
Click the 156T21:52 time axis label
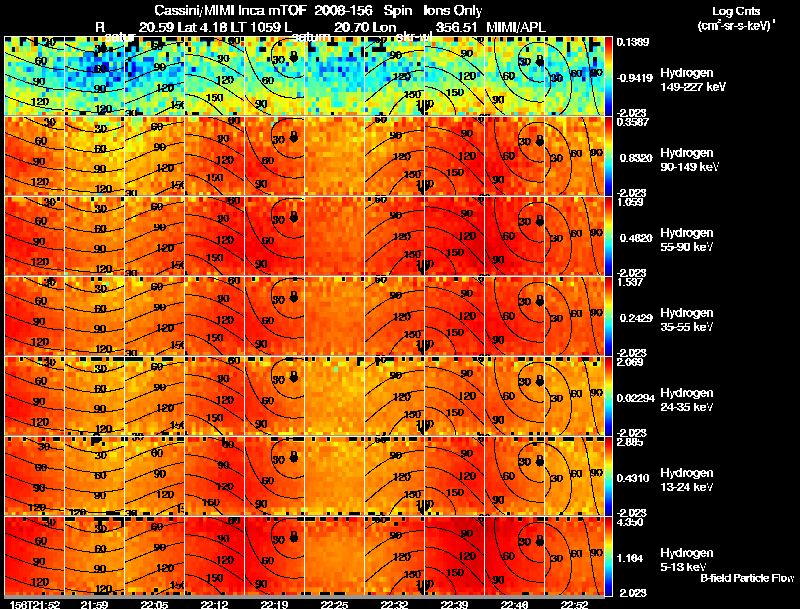tap(35, 604)
